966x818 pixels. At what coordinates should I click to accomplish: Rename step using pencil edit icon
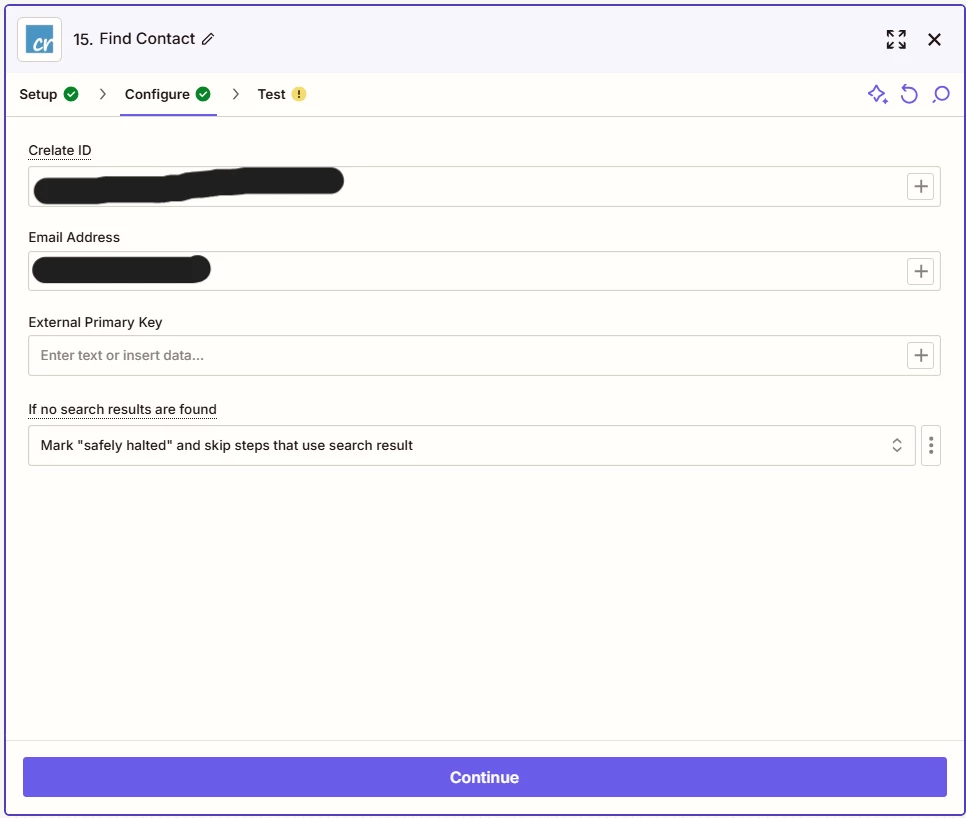pyautogui.click(x=208, y=39)
